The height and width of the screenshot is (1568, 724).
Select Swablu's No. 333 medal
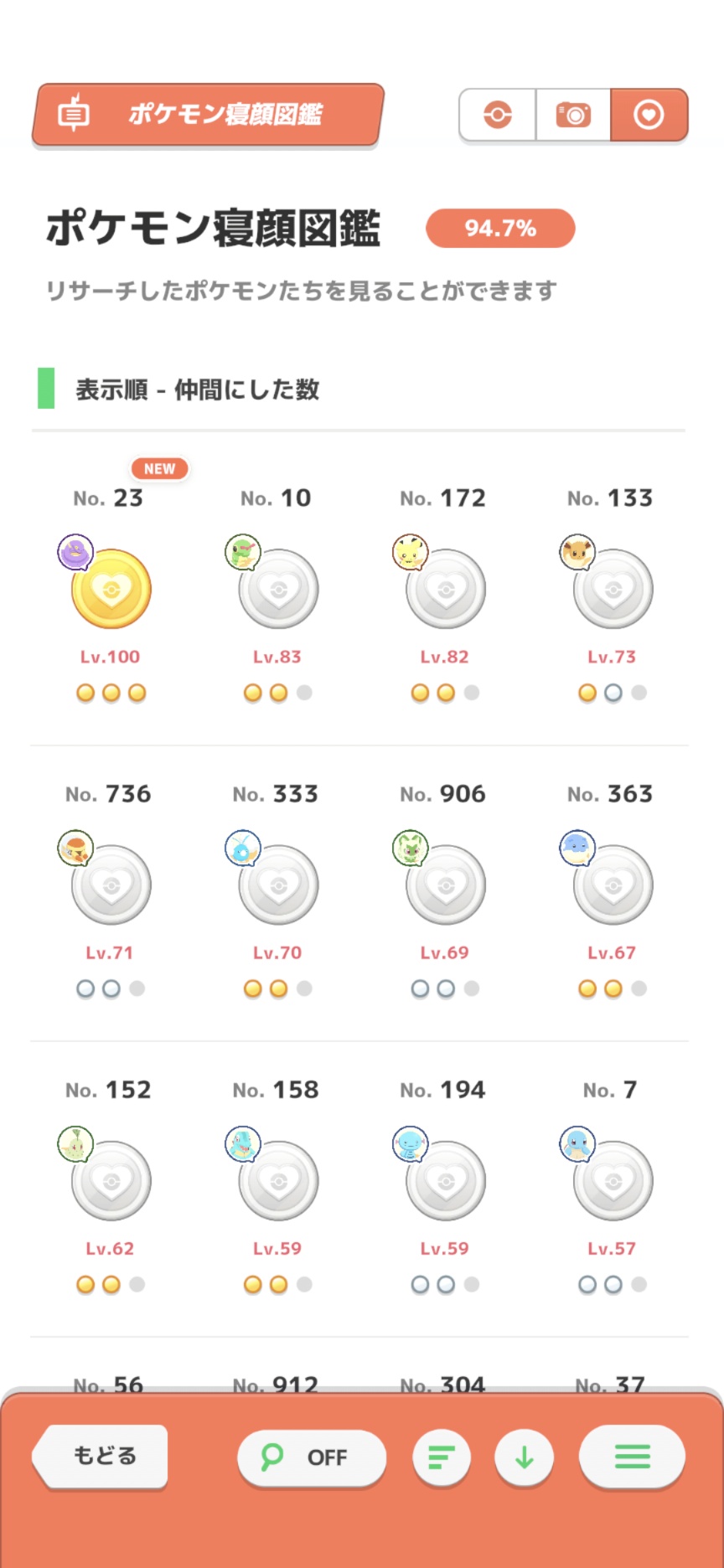[278, 885]
